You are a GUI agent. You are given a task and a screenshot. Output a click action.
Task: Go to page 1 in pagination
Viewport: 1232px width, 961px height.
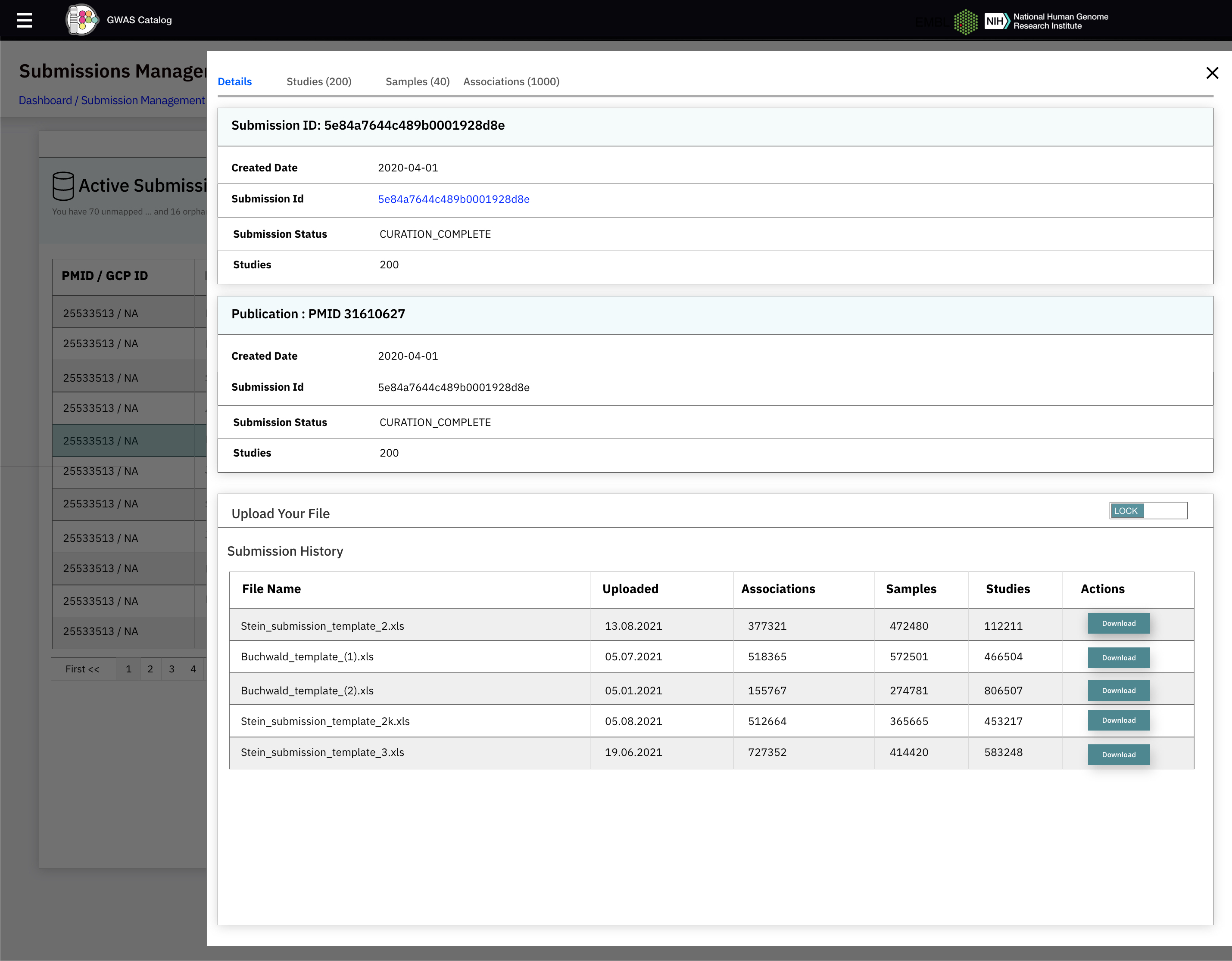(128, 669)
